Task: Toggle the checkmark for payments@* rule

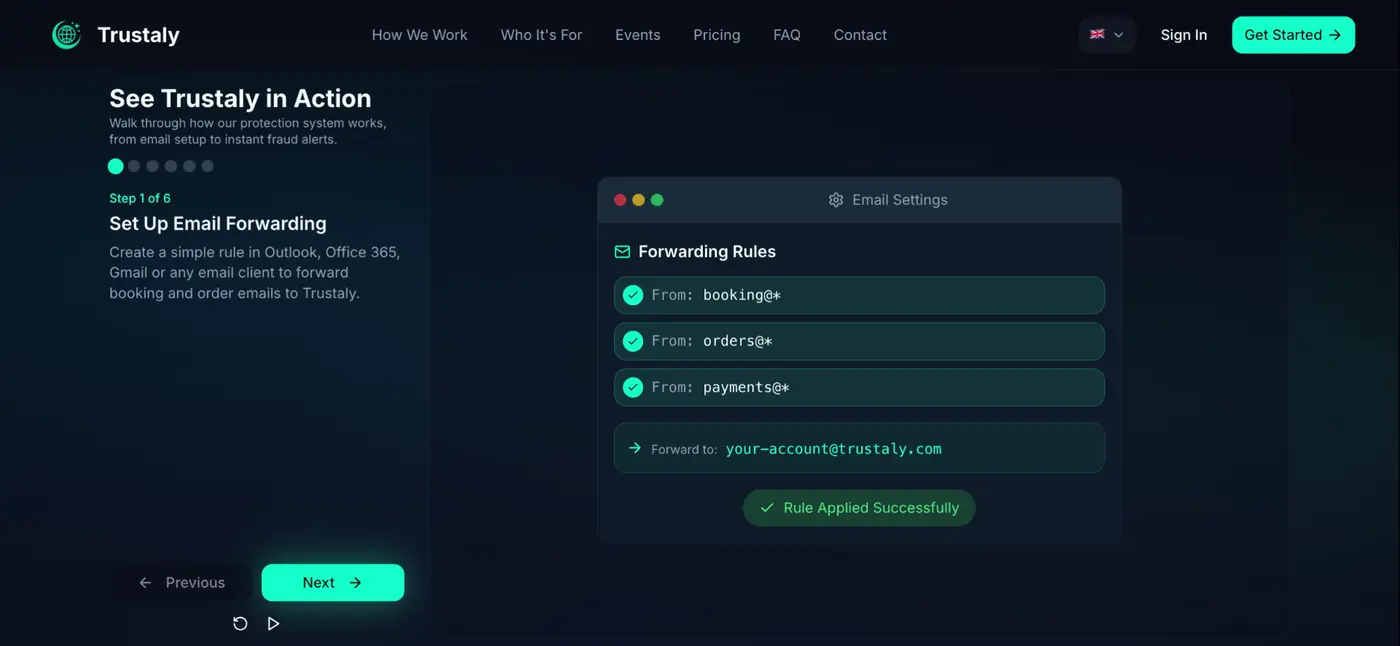Action: (633, 387)
